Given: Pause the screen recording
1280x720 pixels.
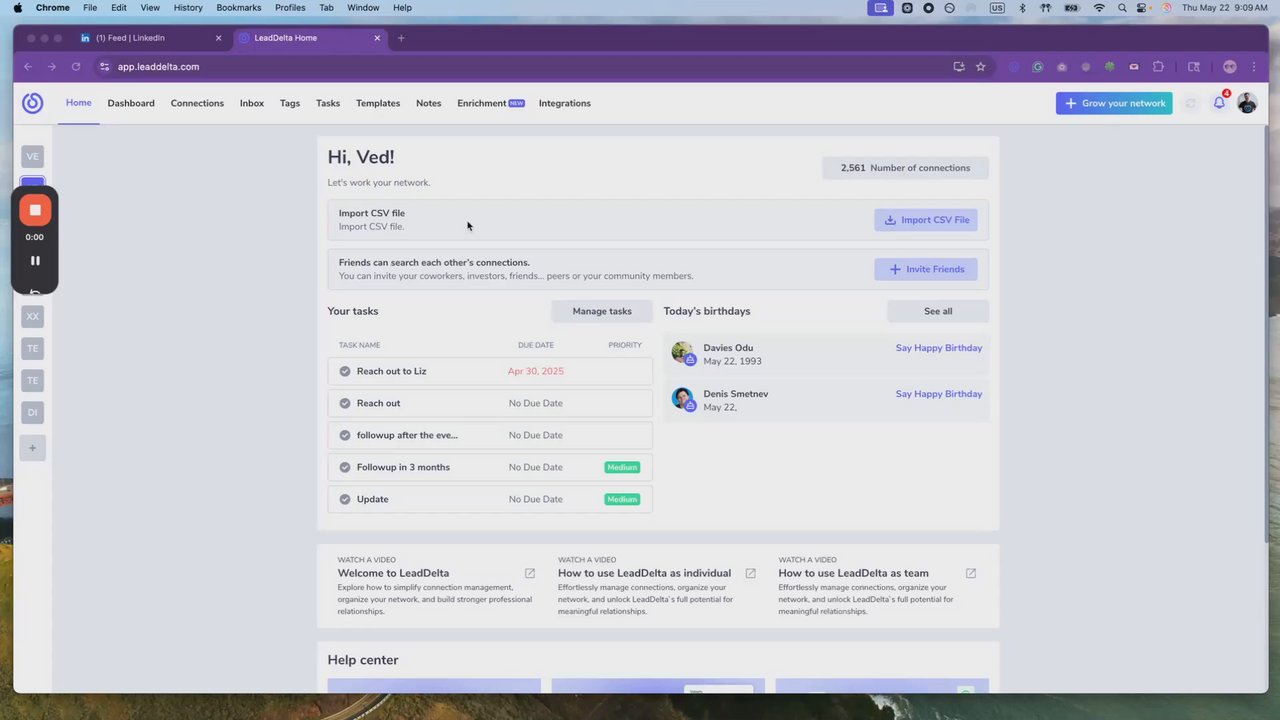Looking at the screenshot, I should (35, 260).
